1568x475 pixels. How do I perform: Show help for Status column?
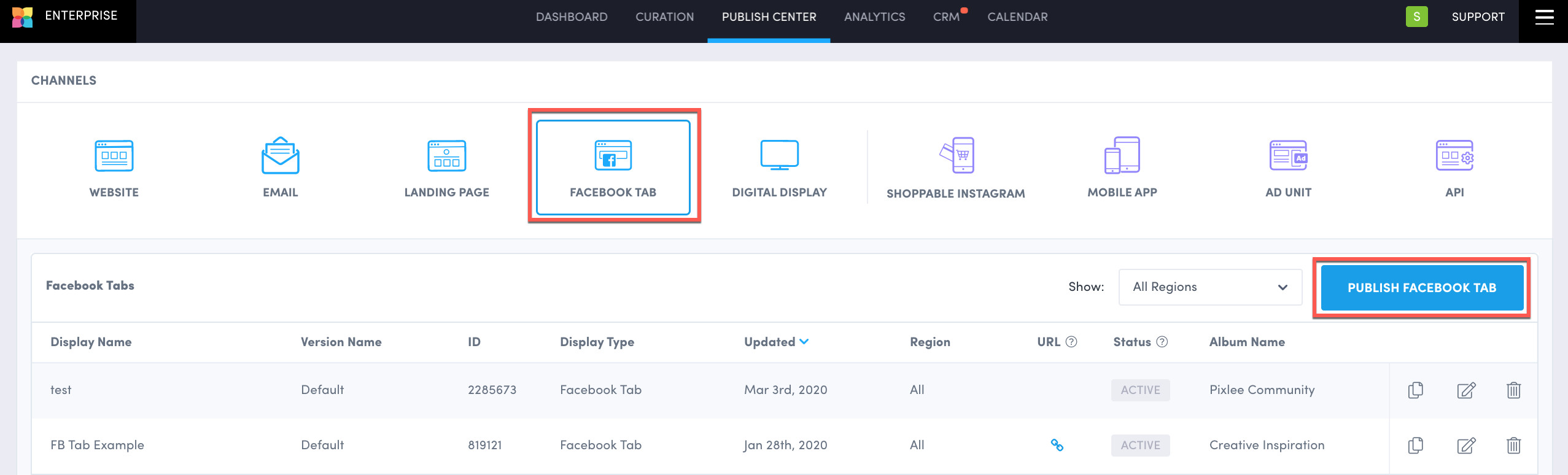1162,342
